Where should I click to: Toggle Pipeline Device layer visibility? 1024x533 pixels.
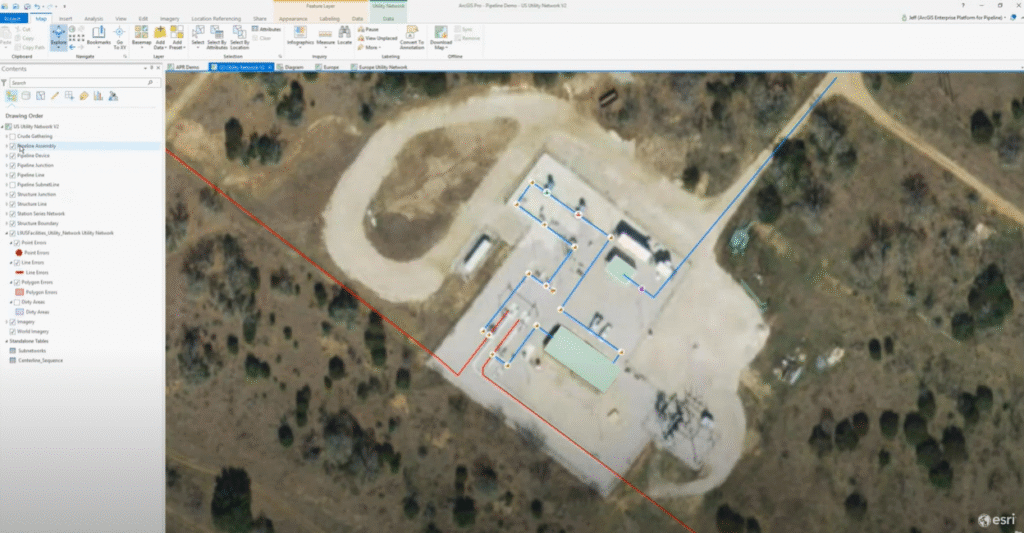click(12, 156)
